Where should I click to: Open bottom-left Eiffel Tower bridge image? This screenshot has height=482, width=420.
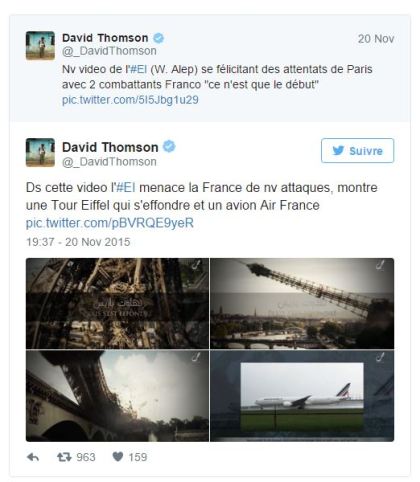tap(117, 396)
